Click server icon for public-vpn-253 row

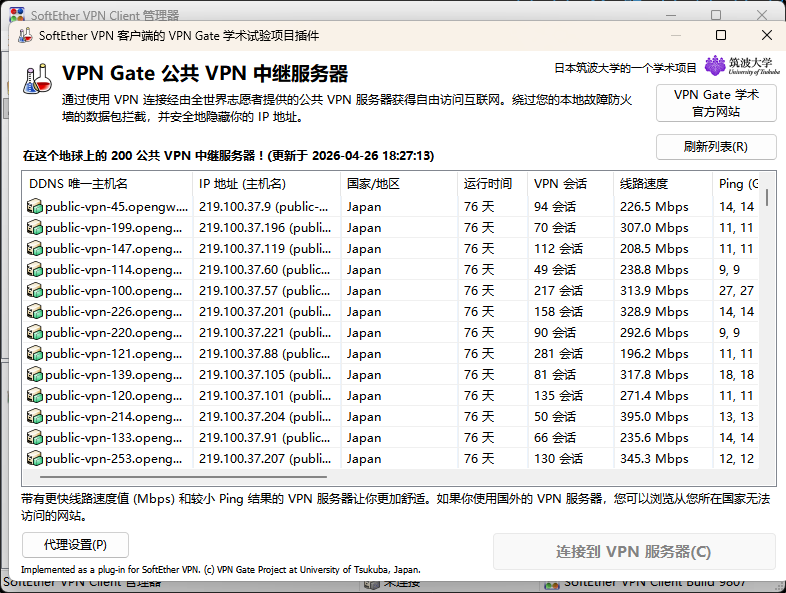pos(35,459)
